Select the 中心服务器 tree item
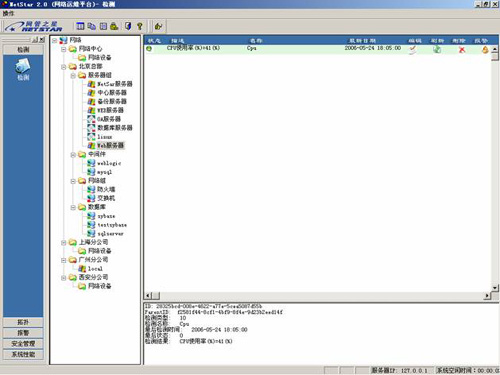 [112, 93]
